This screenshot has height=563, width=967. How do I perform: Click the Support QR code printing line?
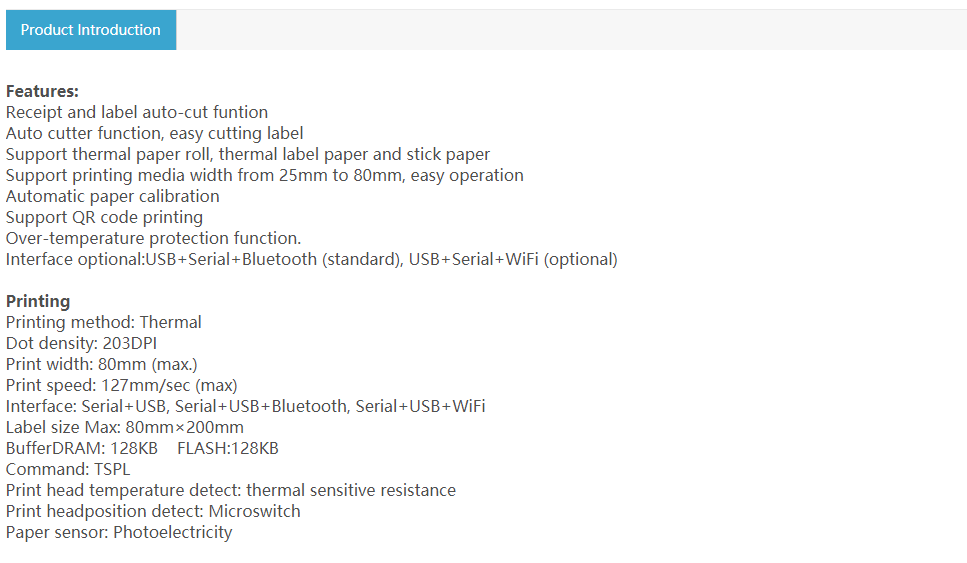[104, 217]
